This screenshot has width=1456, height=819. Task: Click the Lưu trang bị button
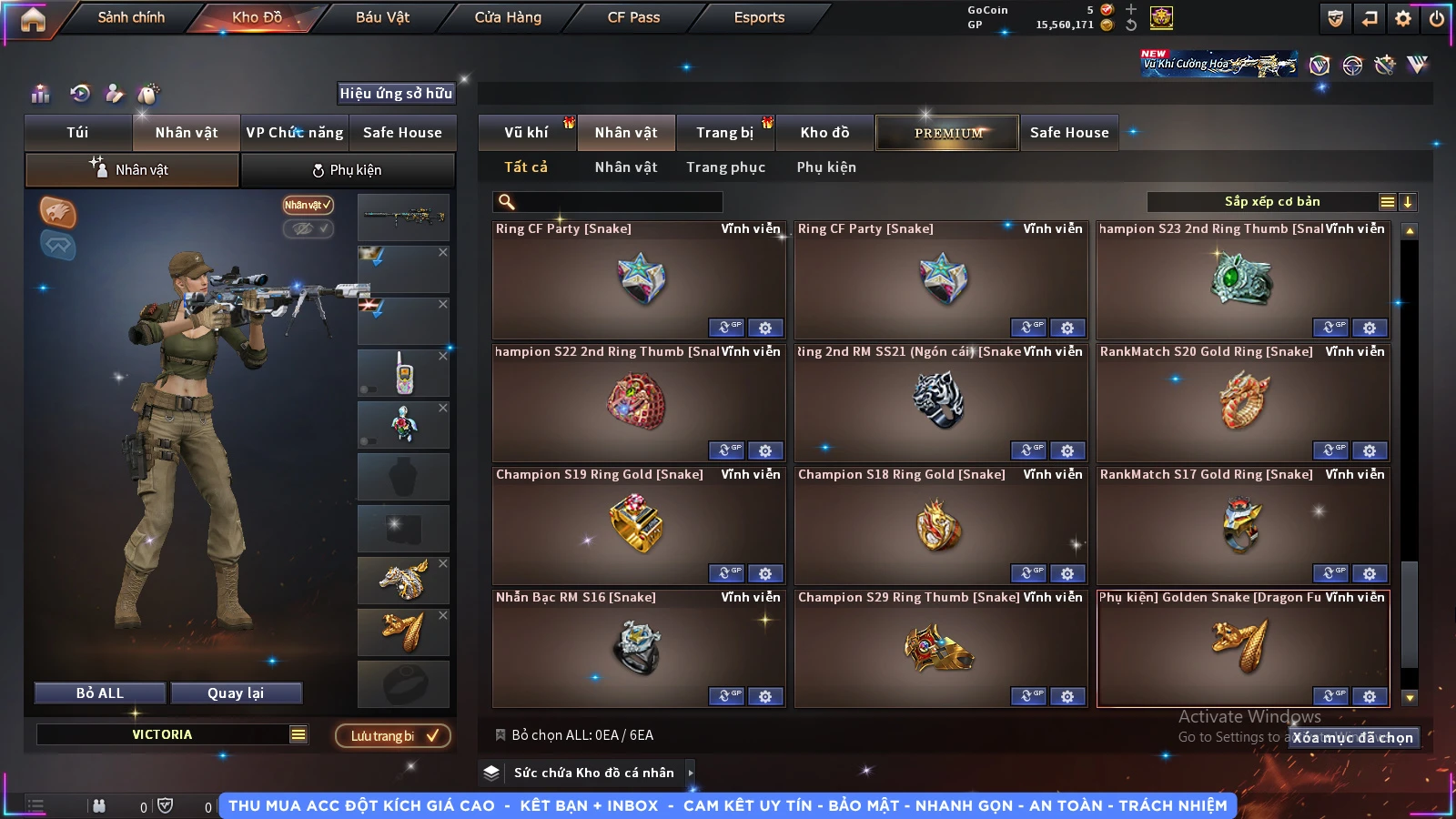click(x=394, y=735)
